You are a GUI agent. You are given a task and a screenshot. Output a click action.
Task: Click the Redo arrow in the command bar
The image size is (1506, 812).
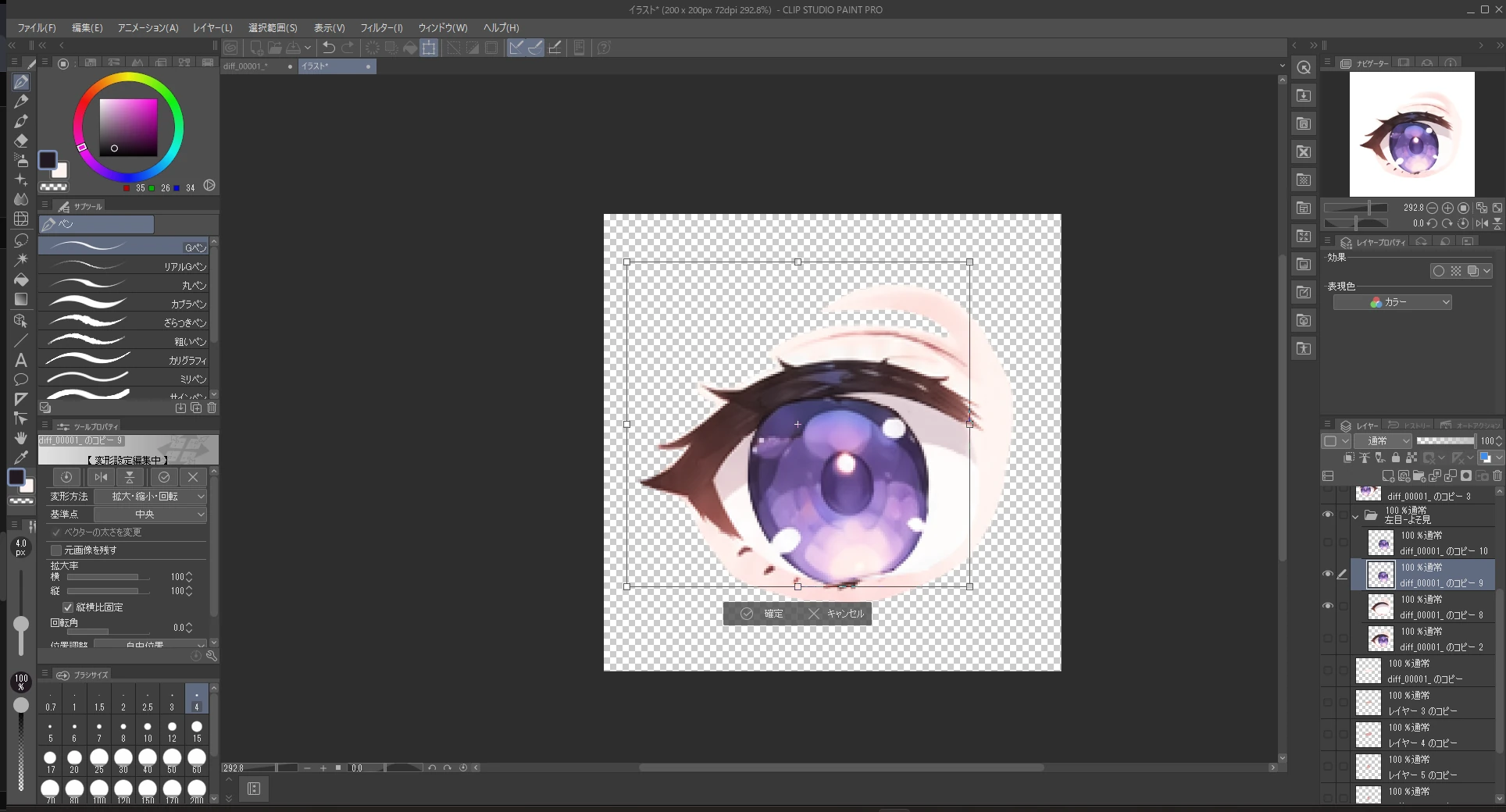pos(348,48)
